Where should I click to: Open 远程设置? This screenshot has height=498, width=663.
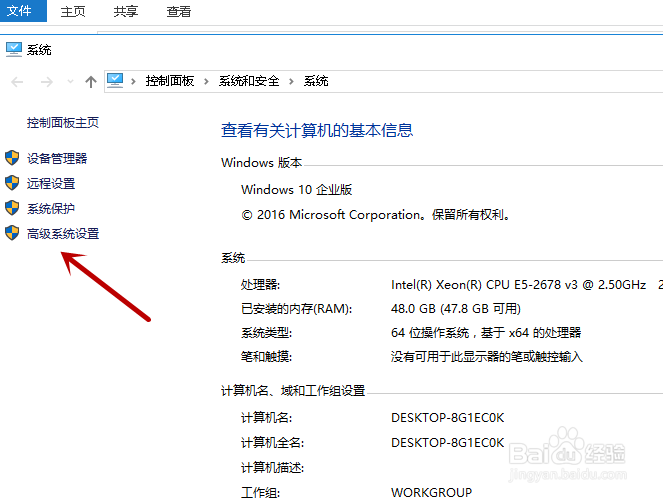(51, 183)
